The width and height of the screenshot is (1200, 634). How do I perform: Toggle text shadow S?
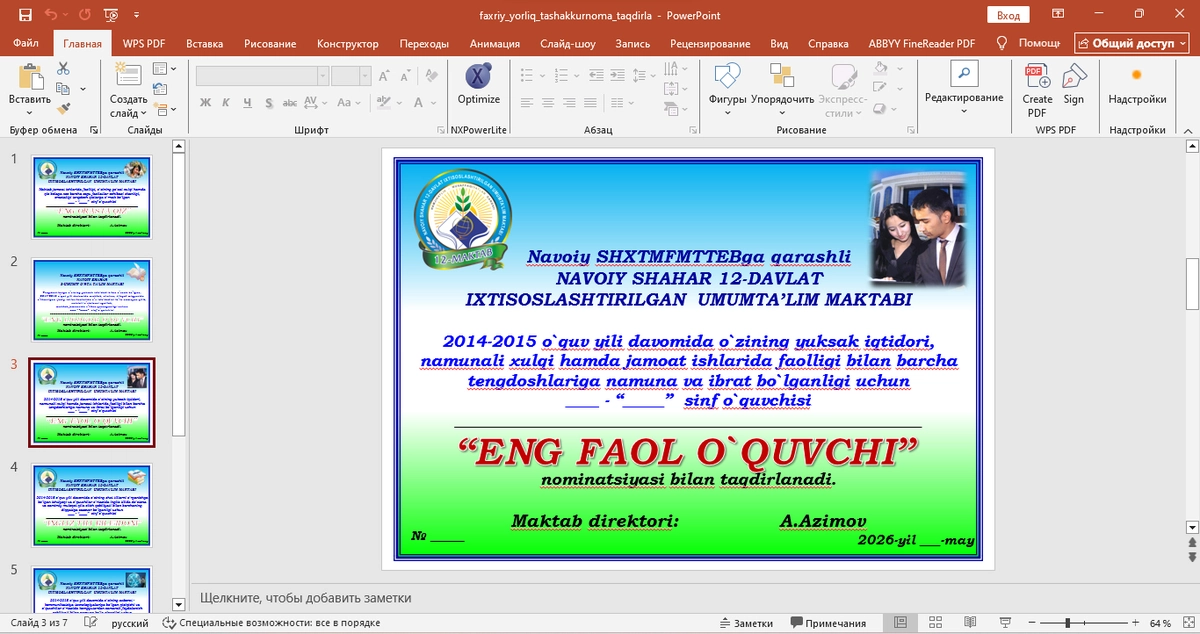click(269, 102)
